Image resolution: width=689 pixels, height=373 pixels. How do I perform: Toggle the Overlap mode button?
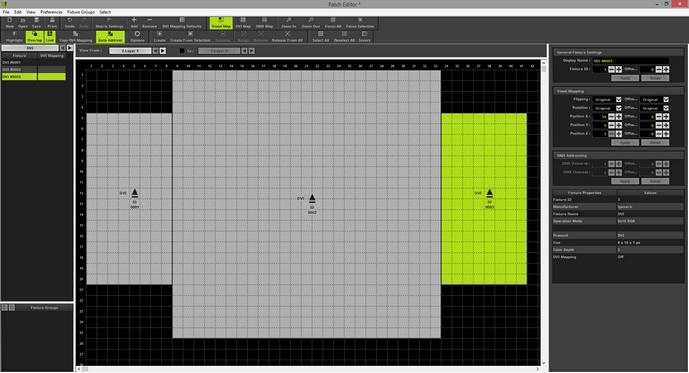click(34, 37)
